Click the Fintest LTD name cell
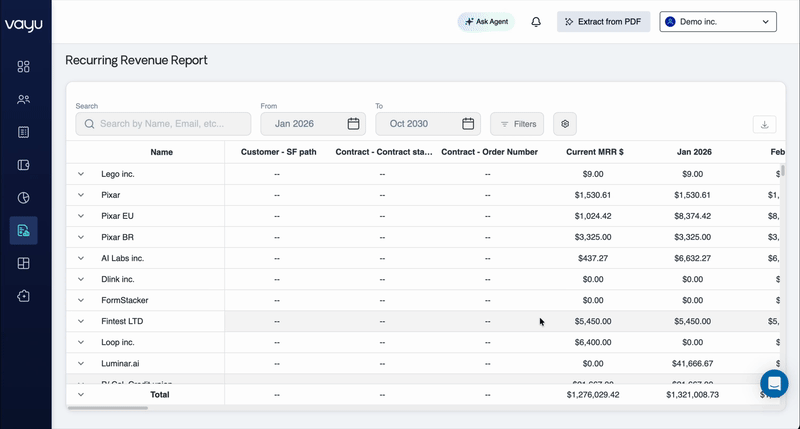800x429 pixels. point(122,321)
